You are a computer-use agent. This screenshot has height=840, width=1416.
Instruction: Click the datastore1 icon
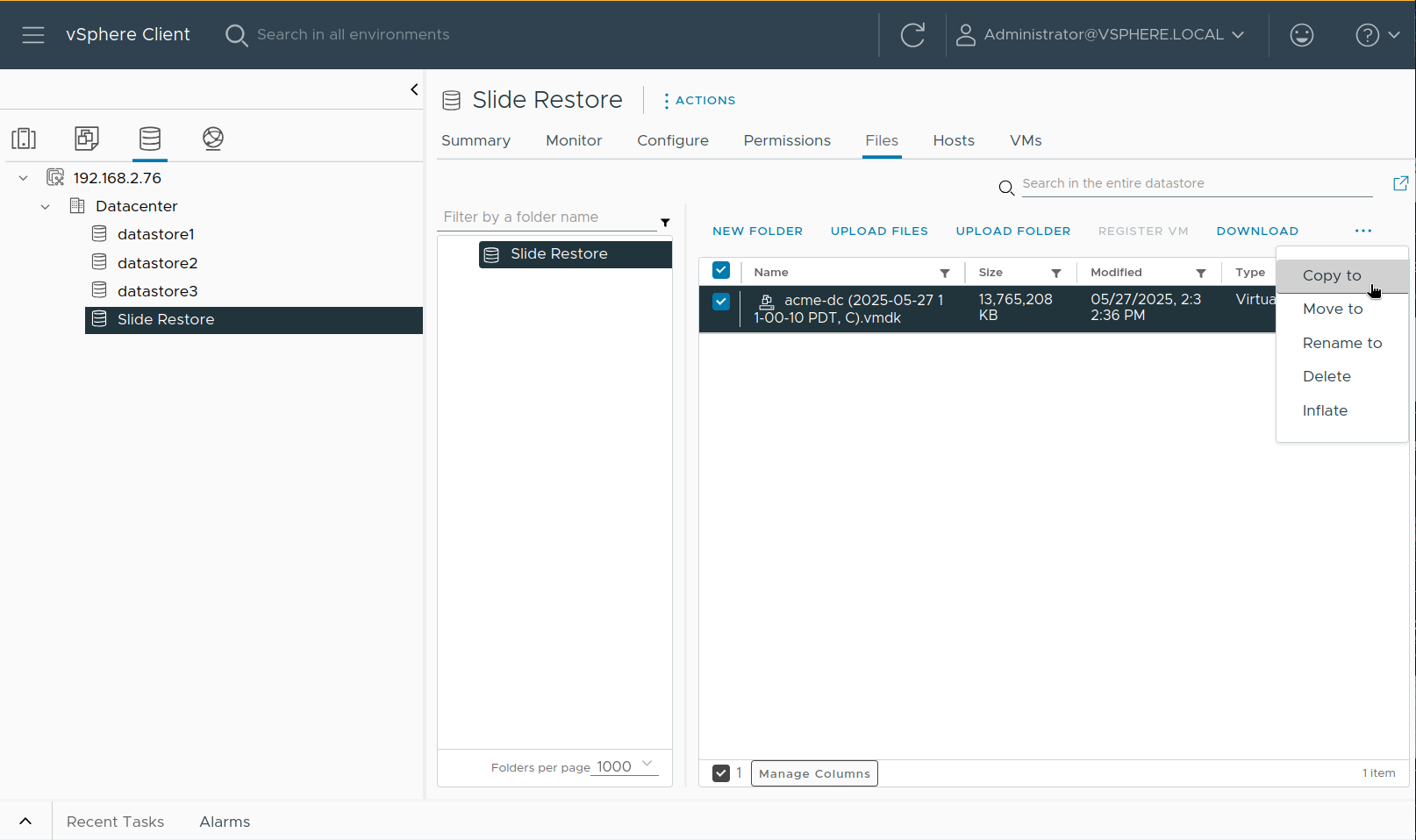pyautogui.click(x=99, y=234)
